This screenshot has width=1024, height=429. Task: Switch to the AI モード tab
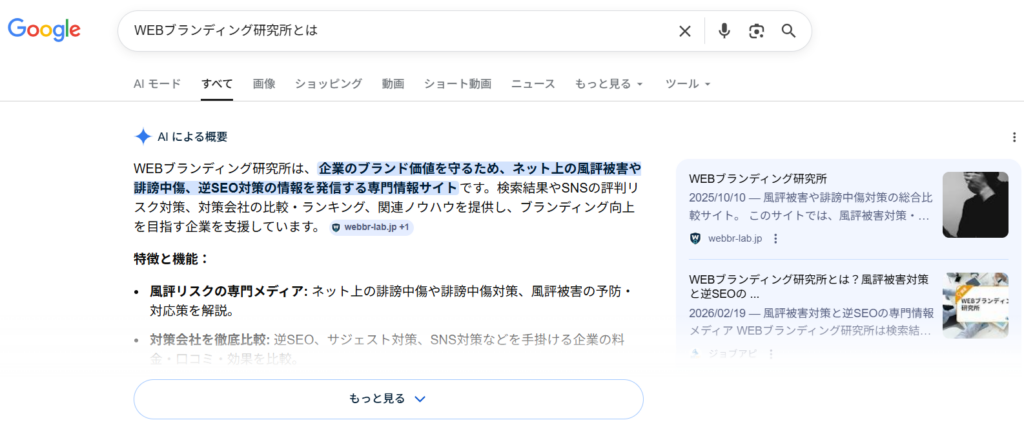point(157,84)
